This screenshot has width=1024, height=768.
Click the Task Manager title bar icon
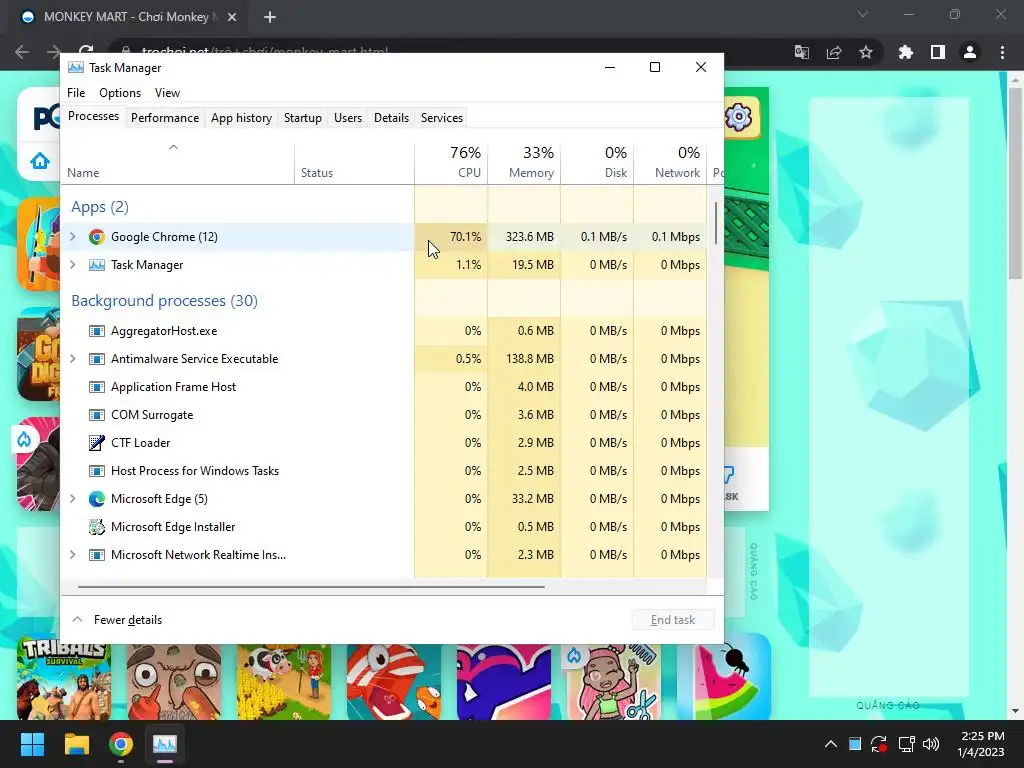[x=76, y=68]
